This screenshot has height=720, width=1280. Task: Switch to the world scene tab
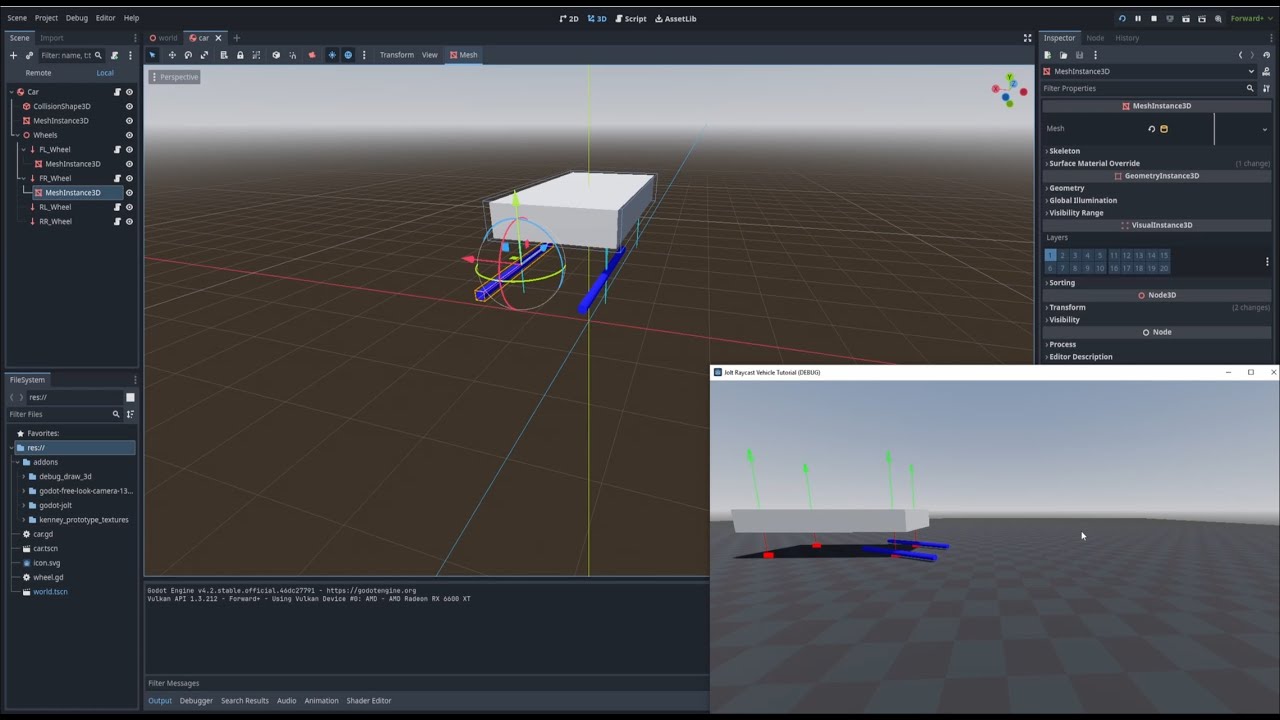(163, 38)
